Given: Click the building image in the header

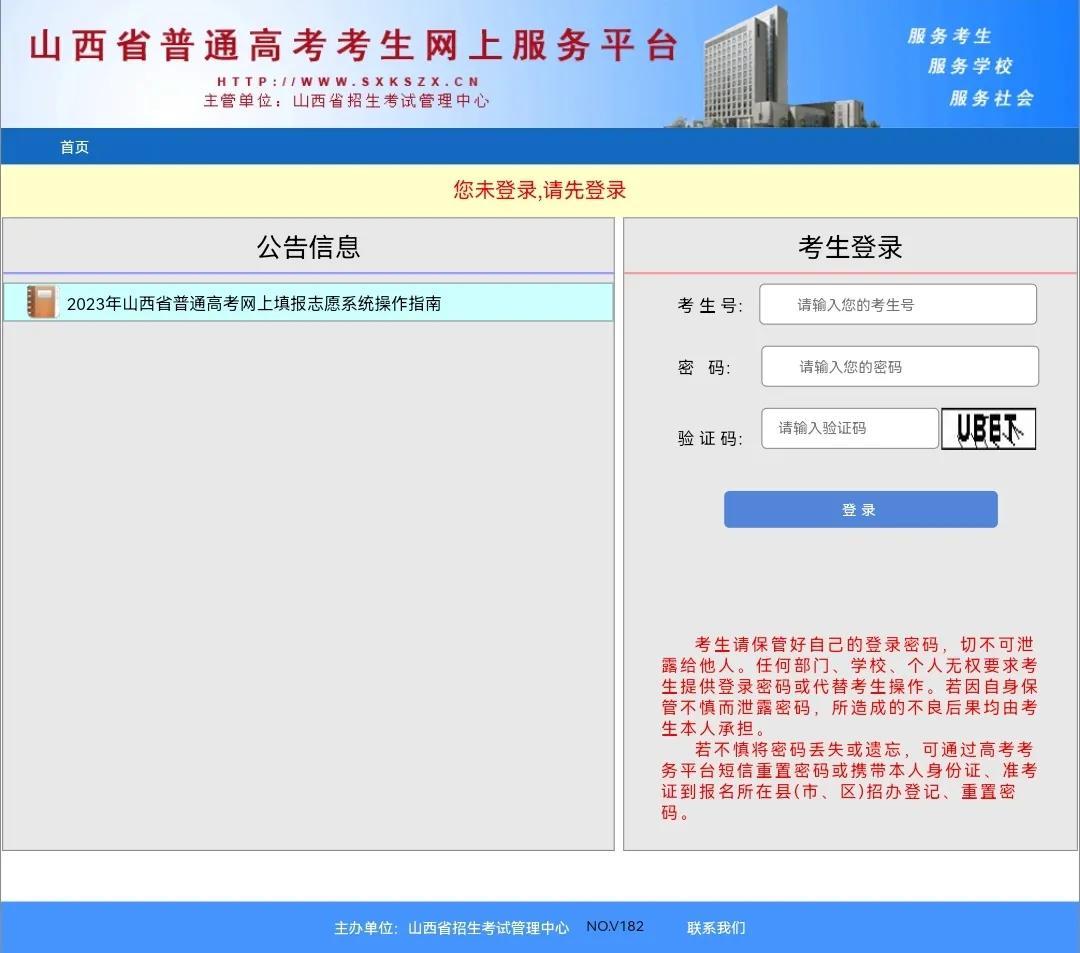Looking at the screenshot, I should point(745,63).
